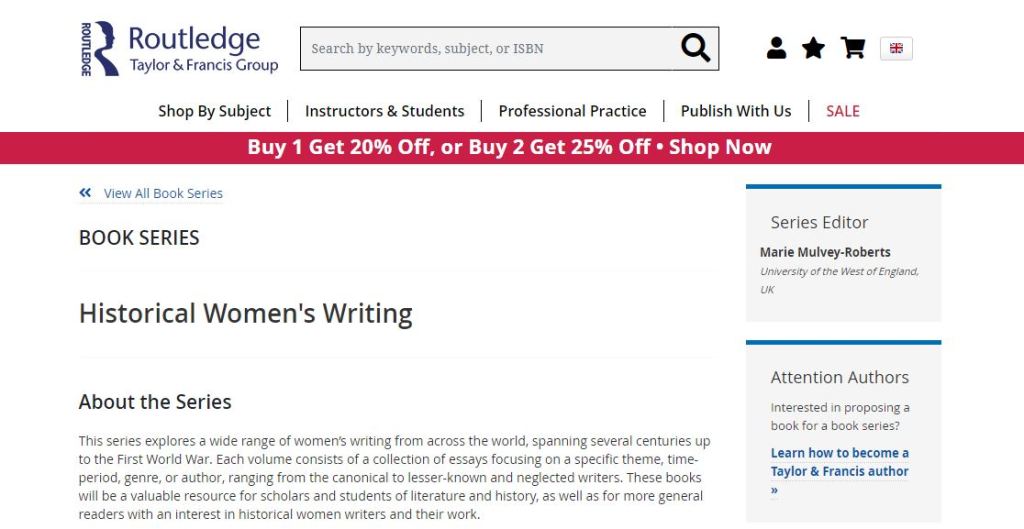Open the SALE menu item
Image resolution: width=1024 pixels, height=529 pixels.
pyautogui.click(x=842, y=111)
